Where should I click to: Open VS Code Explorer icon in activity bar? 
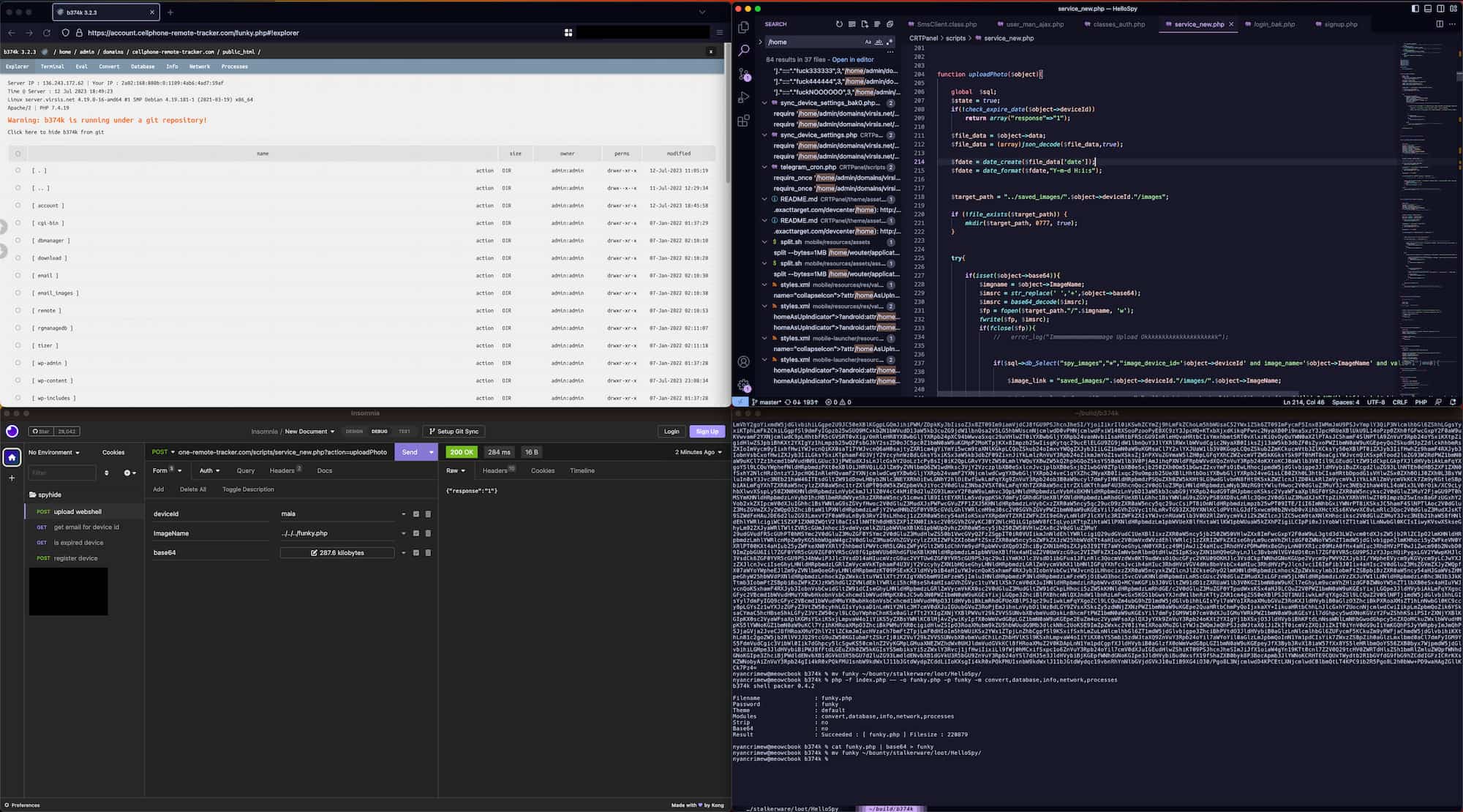[744, 28]
